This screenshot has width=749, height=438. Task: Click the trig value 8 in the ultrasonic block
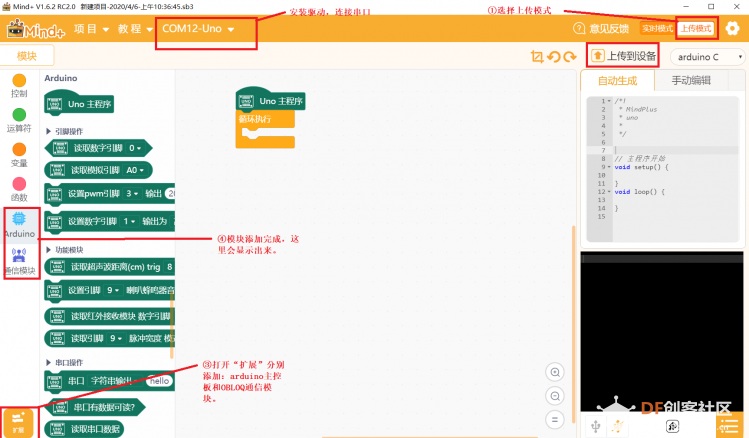coord(169,267)
